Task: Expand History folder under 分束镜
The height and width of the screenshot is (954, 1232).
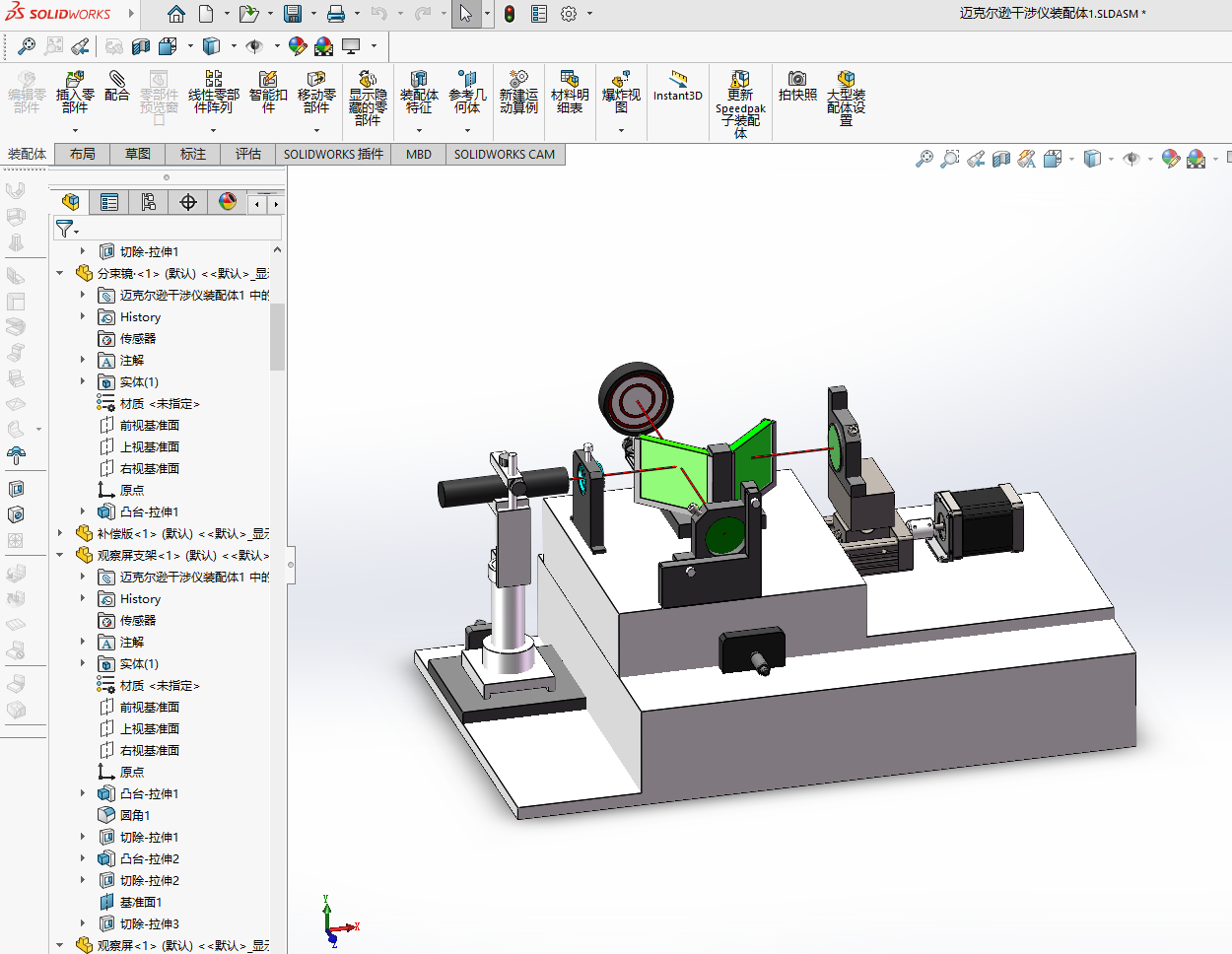Action: click(83, 316)
